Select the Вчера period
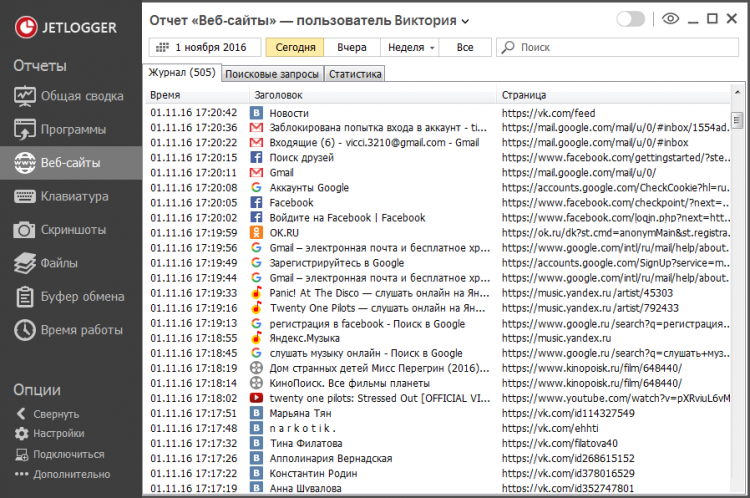Image resolution: width=750 pixels, height=498 pixels. point(352,47)
